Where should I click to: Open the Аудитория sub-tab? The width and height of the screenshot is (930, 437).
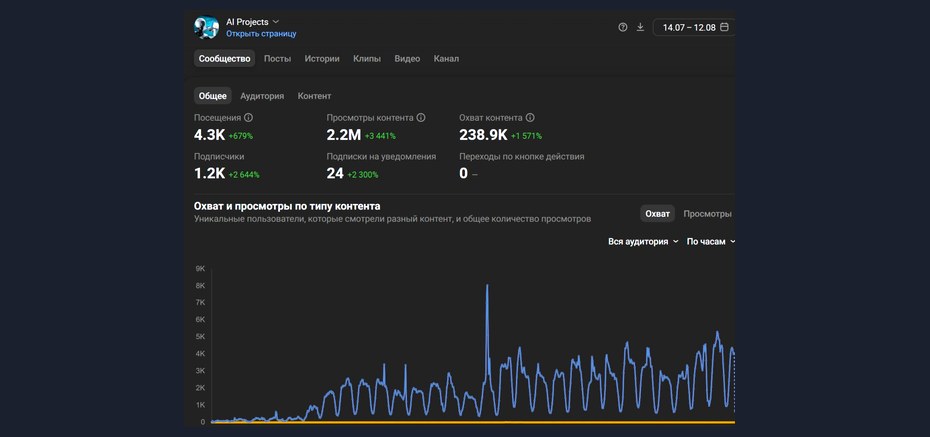[x=262, y=96]
